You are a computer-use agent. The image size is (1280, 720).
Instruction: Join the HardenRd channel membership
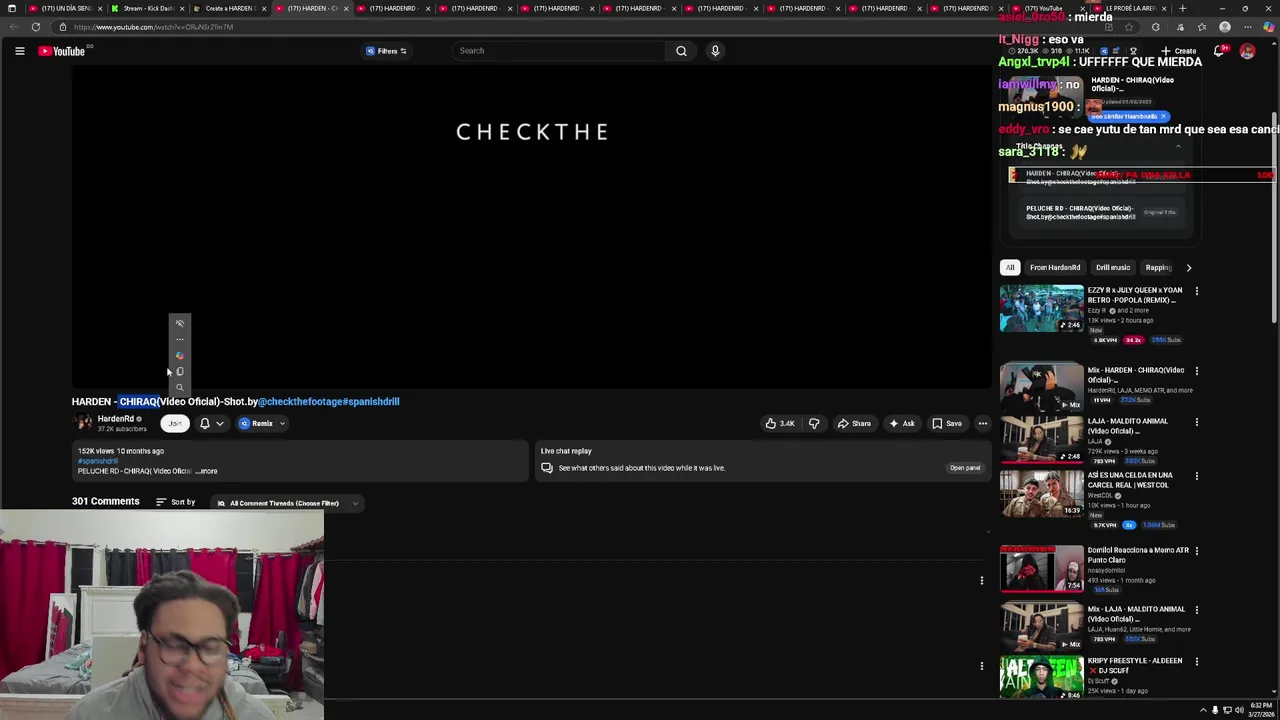175,423
